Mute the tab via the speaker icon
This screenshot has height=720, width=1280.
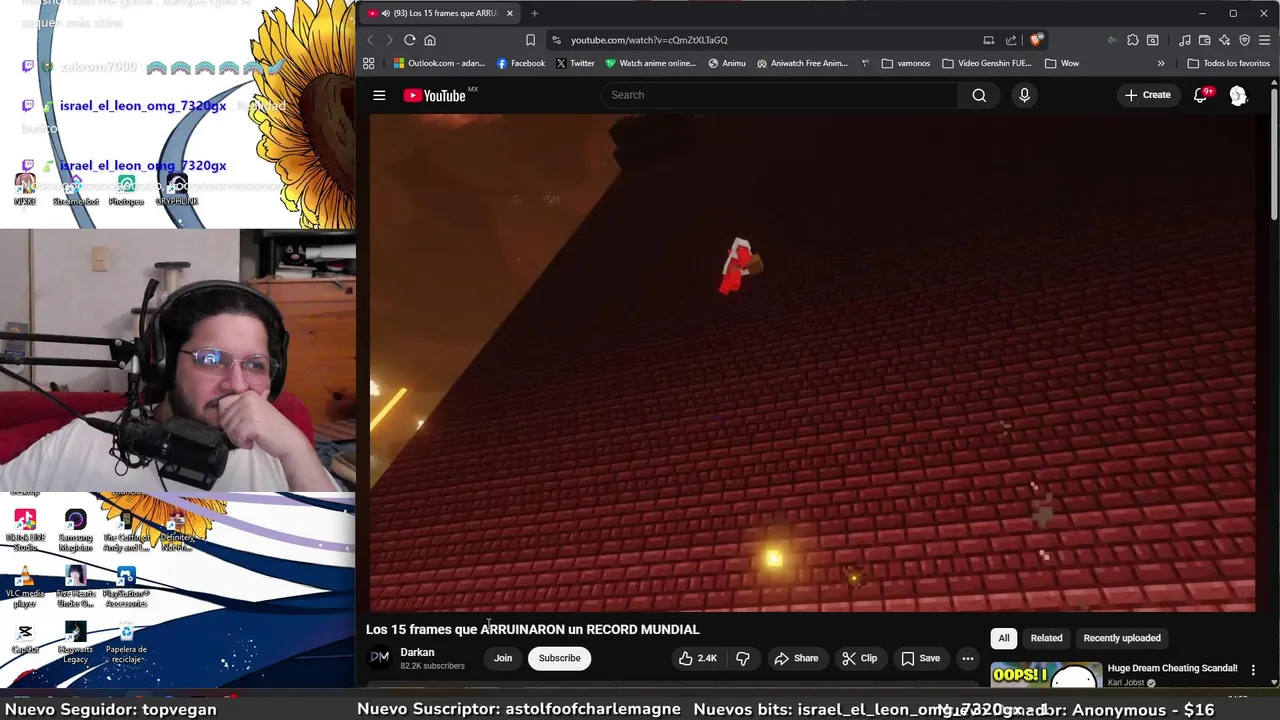click(x=386, y=13)
